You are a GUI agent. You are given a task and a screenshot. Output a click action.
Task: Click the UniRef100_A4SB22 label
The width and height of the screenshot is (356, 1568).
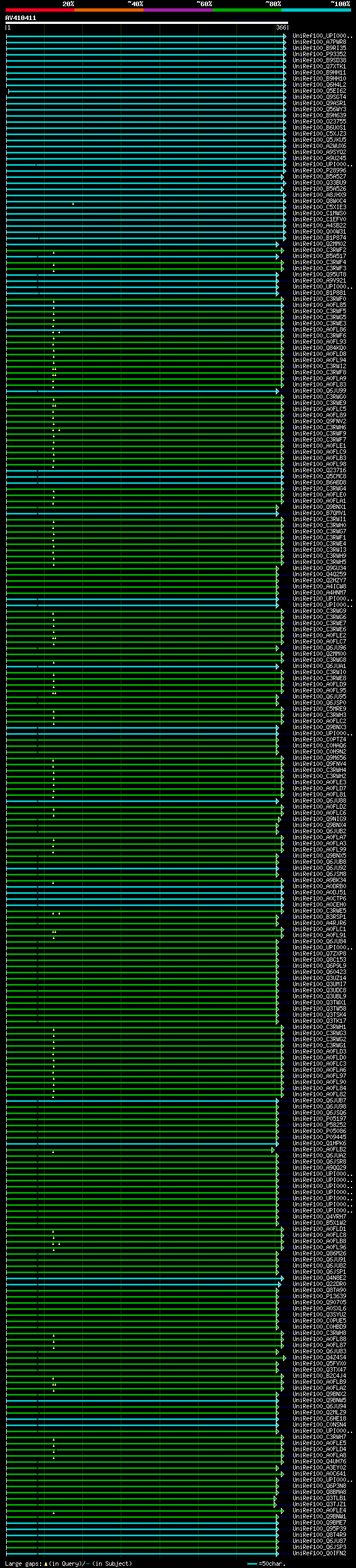pyautogui.click(x=319, y=225)
